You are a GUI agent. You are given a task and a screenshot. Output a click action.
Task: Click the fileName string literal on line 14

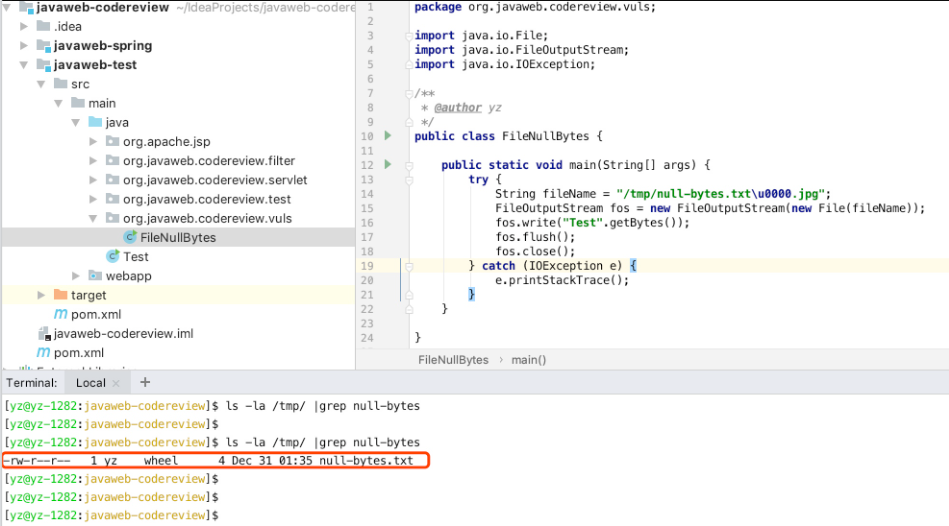pos(720,194)
